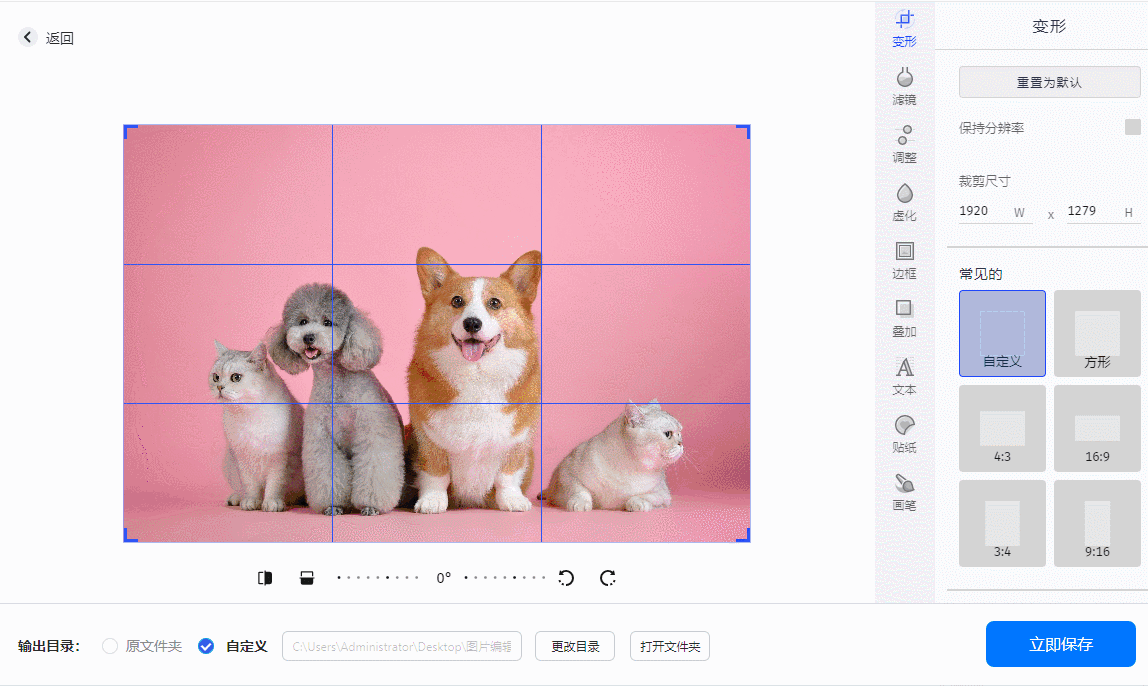
Task: Choose the 16:9 crop ratio preset
Action: pyautogui.click(x=1097, y=428)
